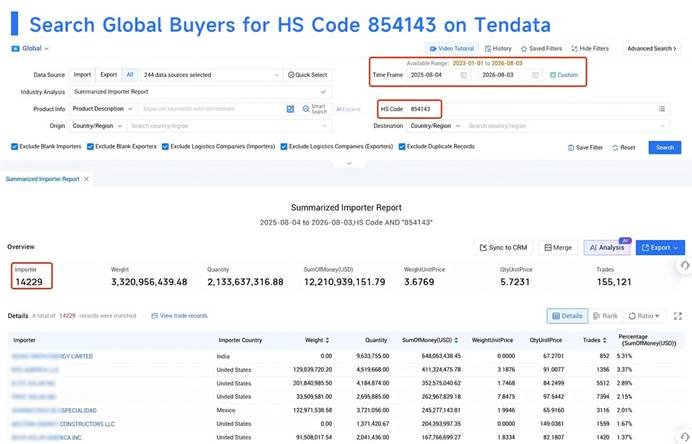Open importer ending in GY LIMITED

click(53, 356)
